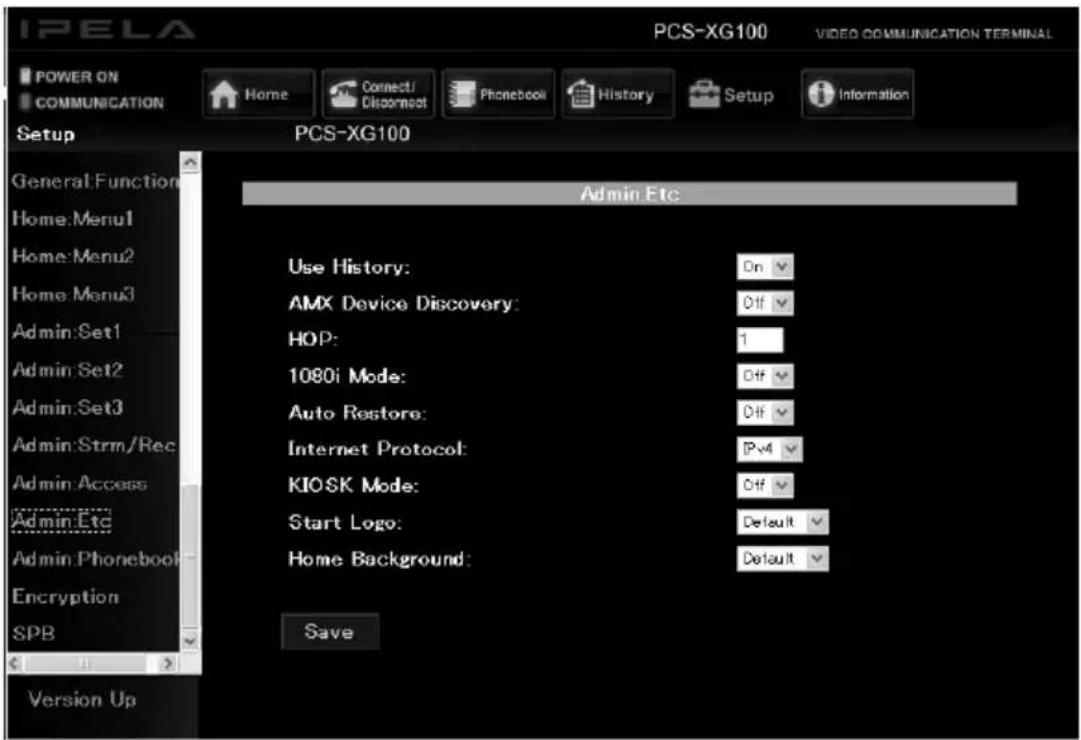The height and width of the screenshot is (740, 1081).
Task: Click the sidebar scroll up arrow
Action: pos(190,162)
